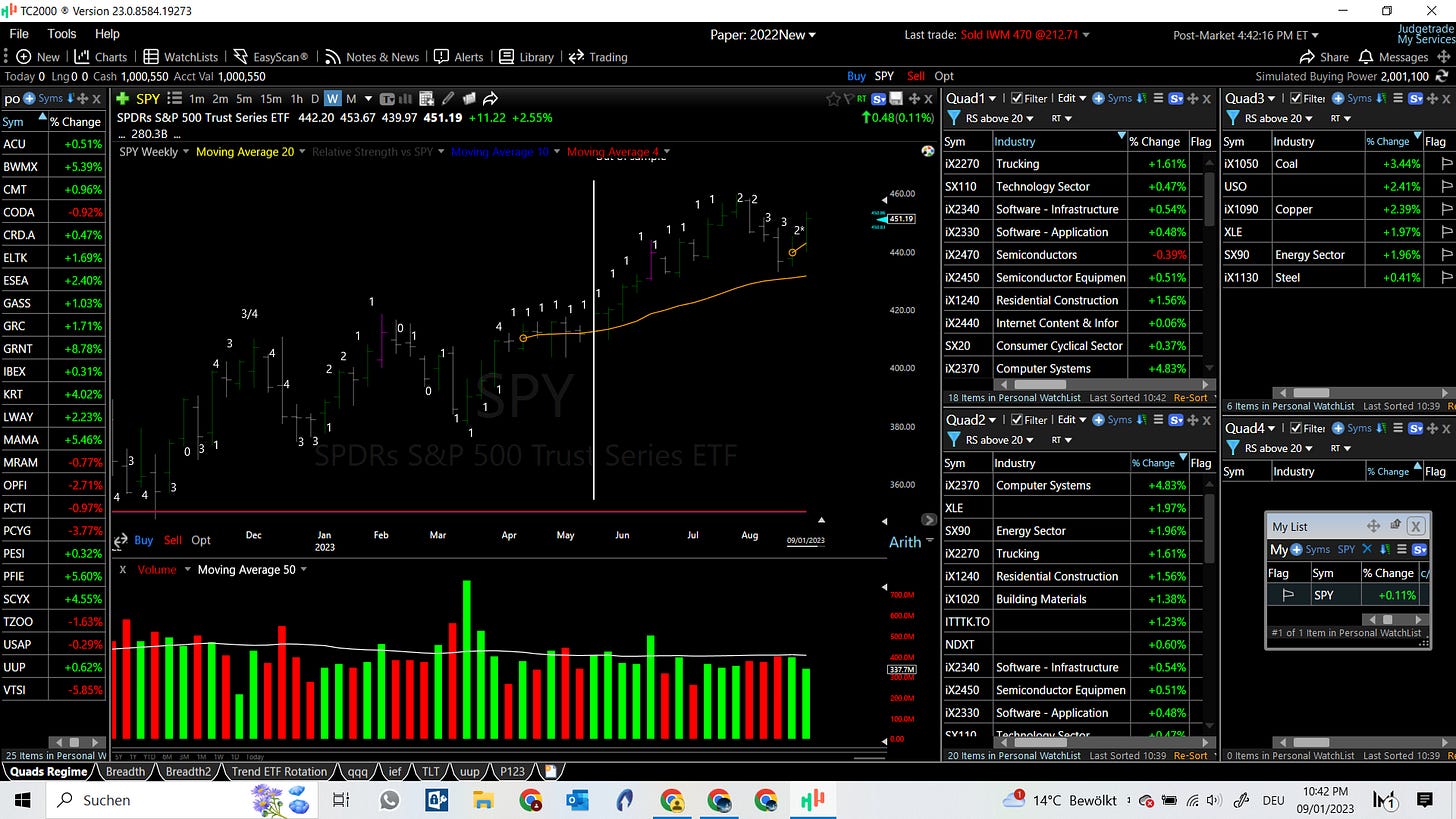1456x819 pixels.
Task: Click the Tr text tool icon in chart toolbar
Action: click(388, 98)
